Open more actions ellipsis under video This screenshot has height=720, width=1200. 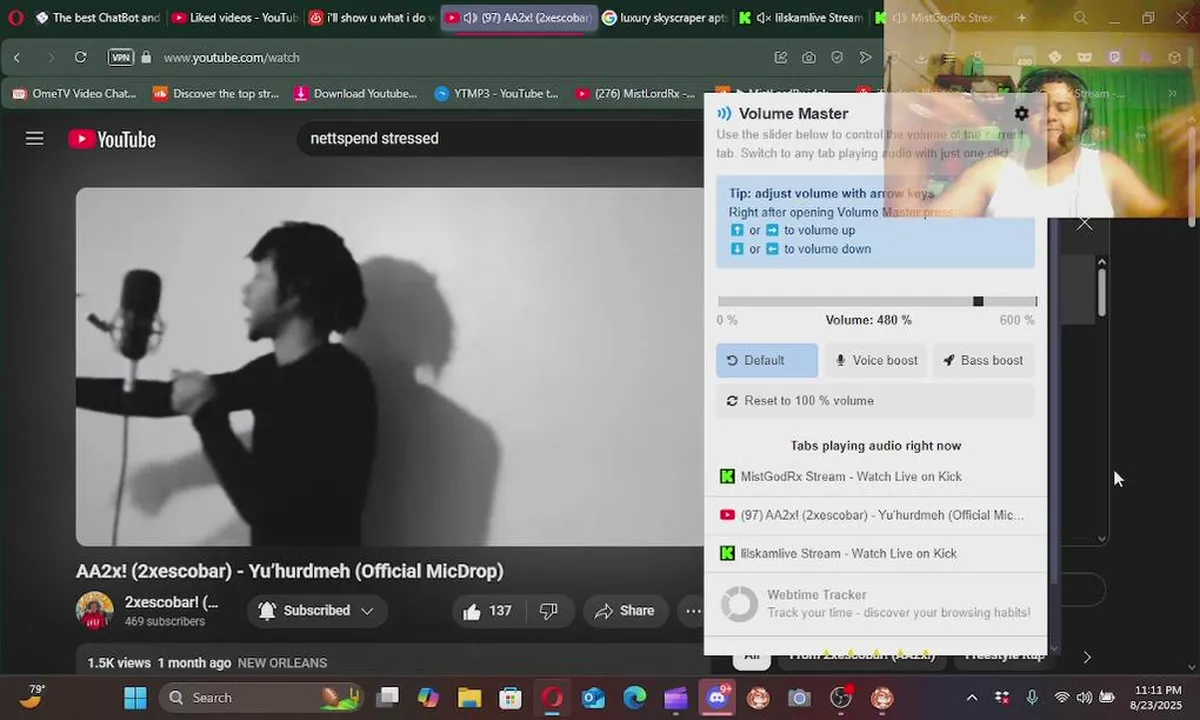tap(692, 611)
